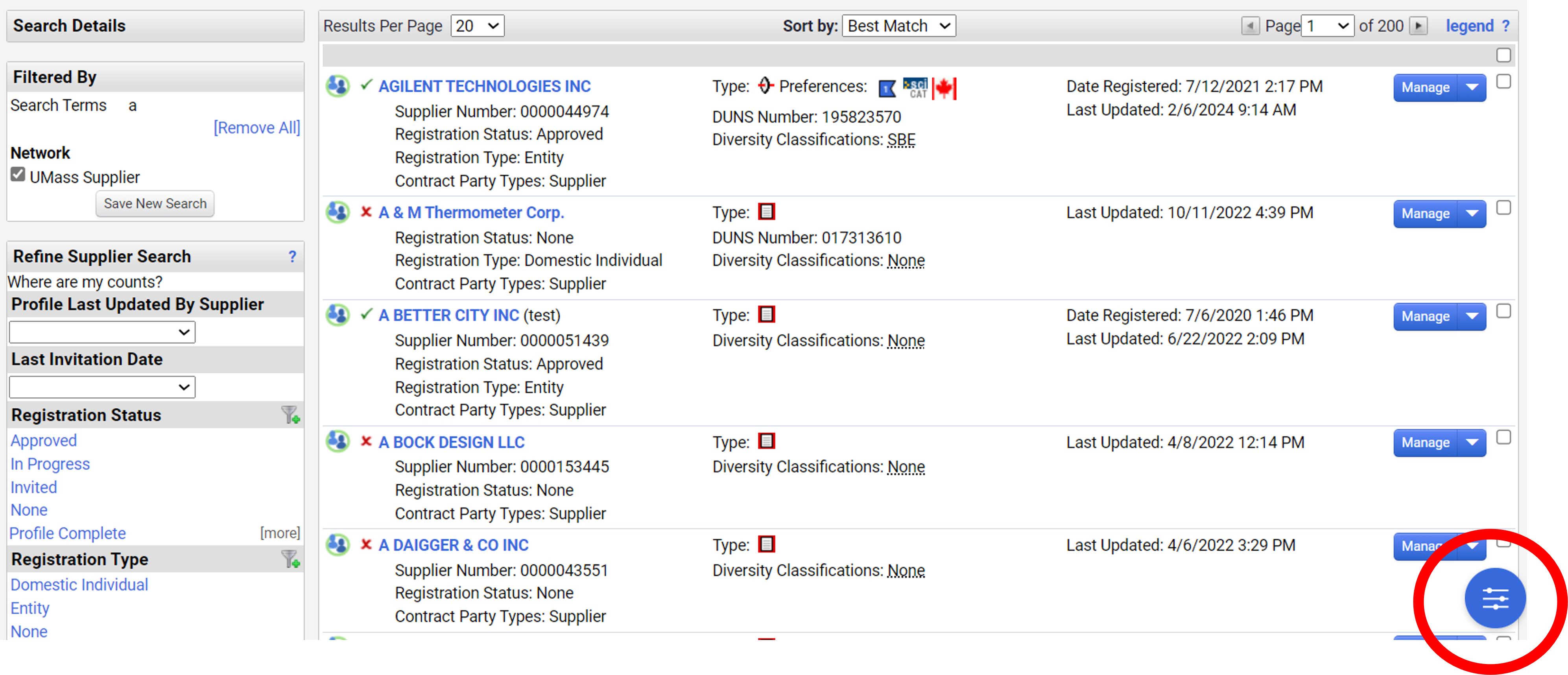Expand Manage arrow for A BOCK DESIGN LLC
Screen dimensions: 1568x675
point(1472,443)
